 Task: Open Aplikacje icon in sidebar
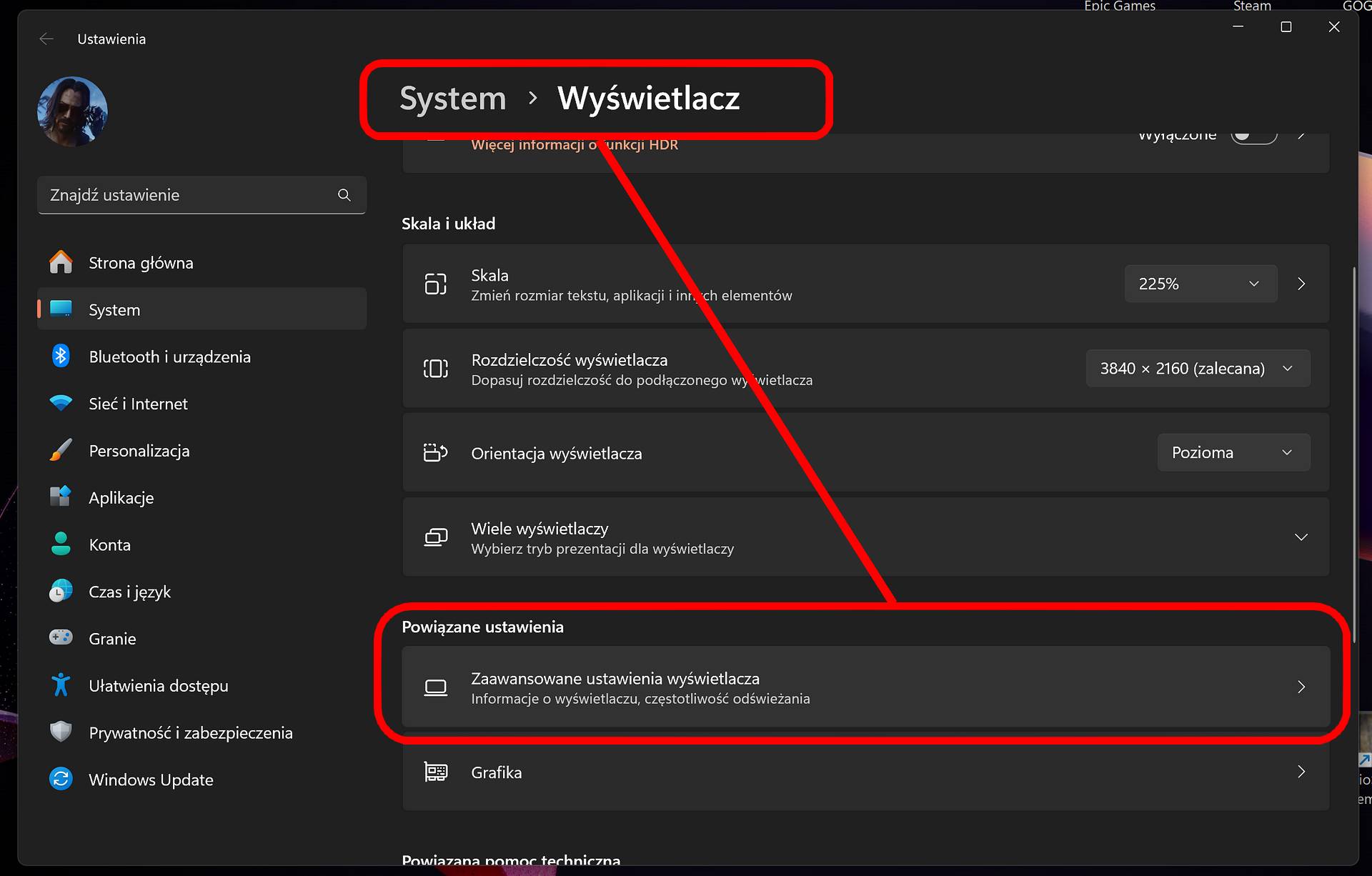tap(61, 497)
